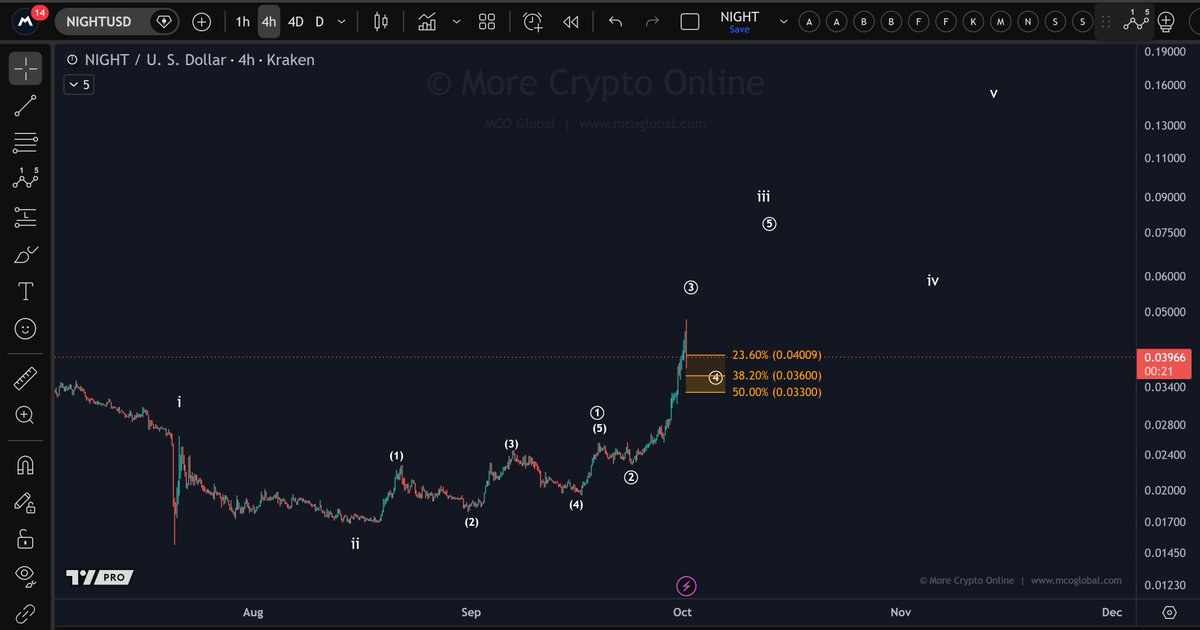
Task: Click the 38.20% (0.03600) Fibonacci label
Action: tap(777, 376)
